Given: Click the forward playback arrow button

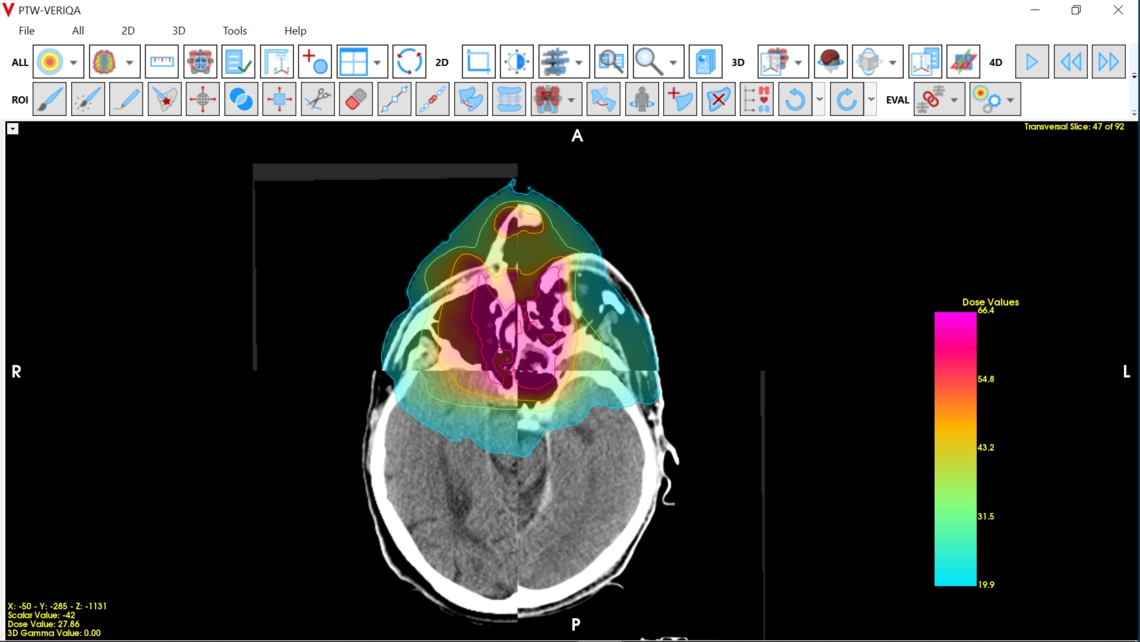Looking at the screenshot, I should pos(1031,61).
